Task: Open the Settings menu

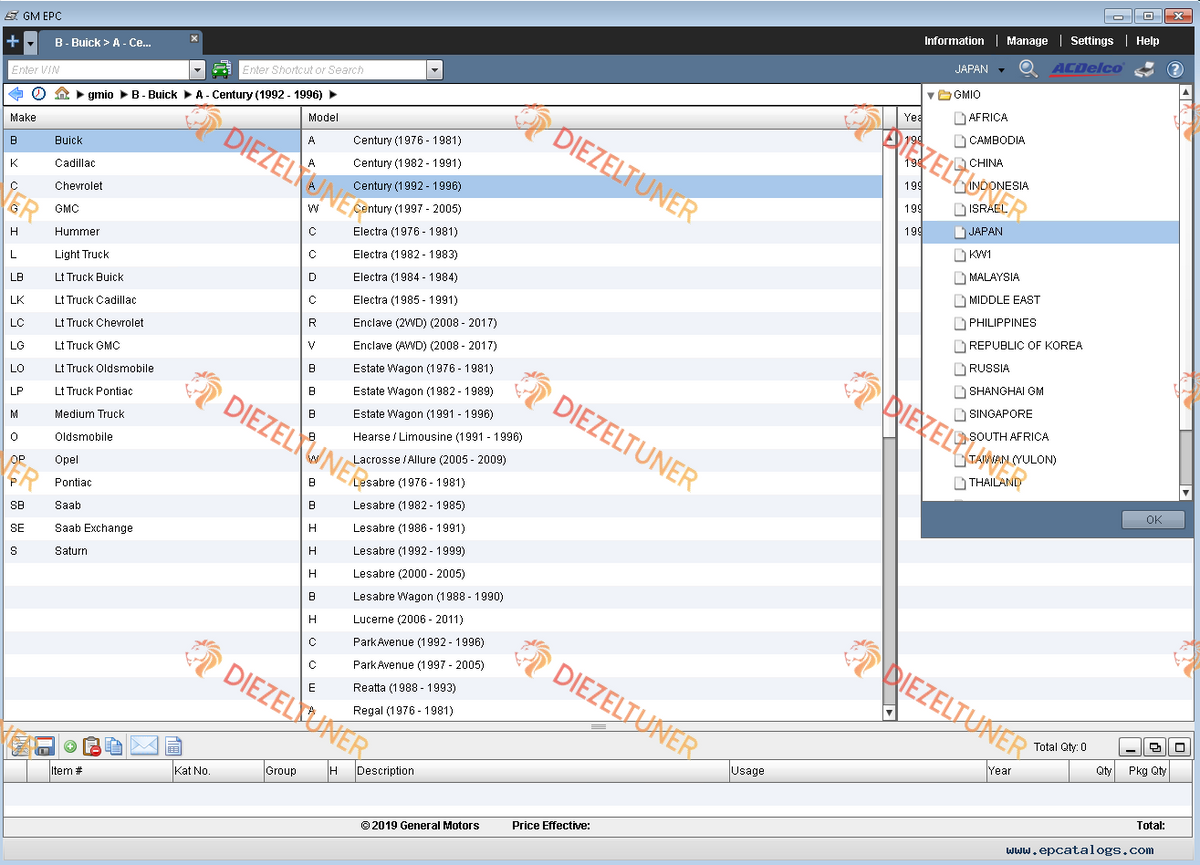Action: point(1091,41)
